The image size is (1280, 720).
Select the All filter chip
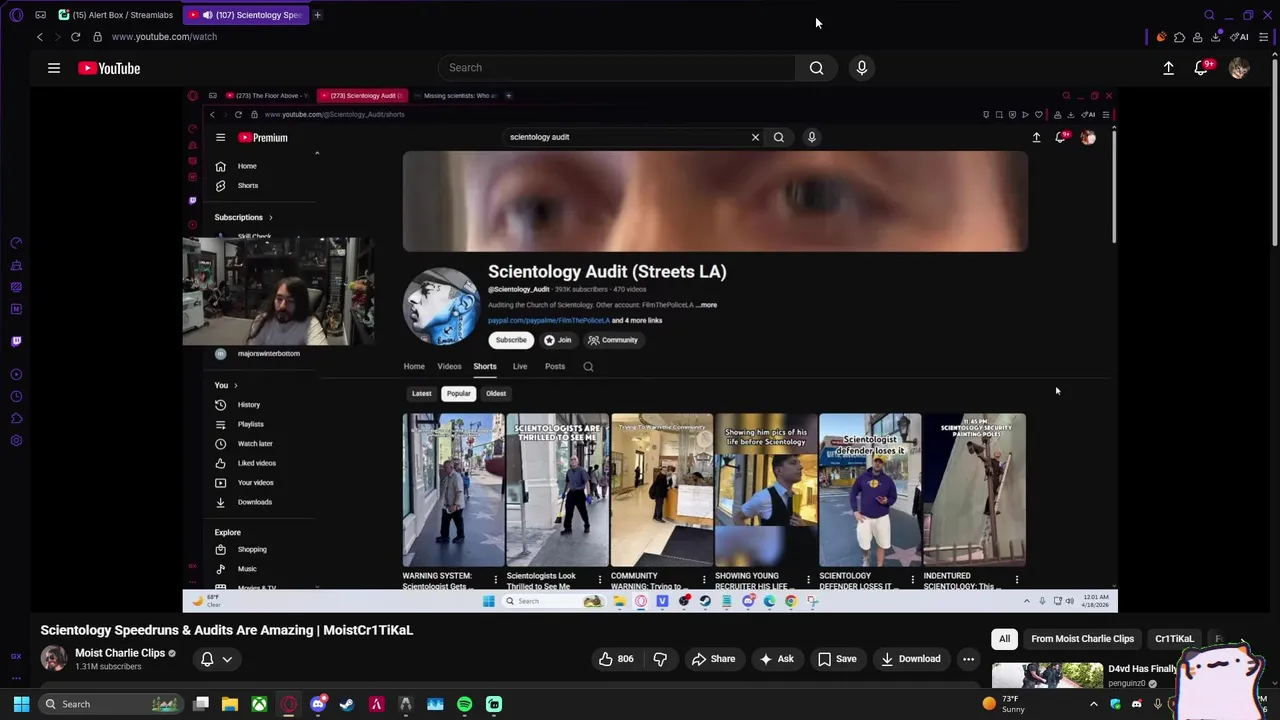(x=1004, y=639)
